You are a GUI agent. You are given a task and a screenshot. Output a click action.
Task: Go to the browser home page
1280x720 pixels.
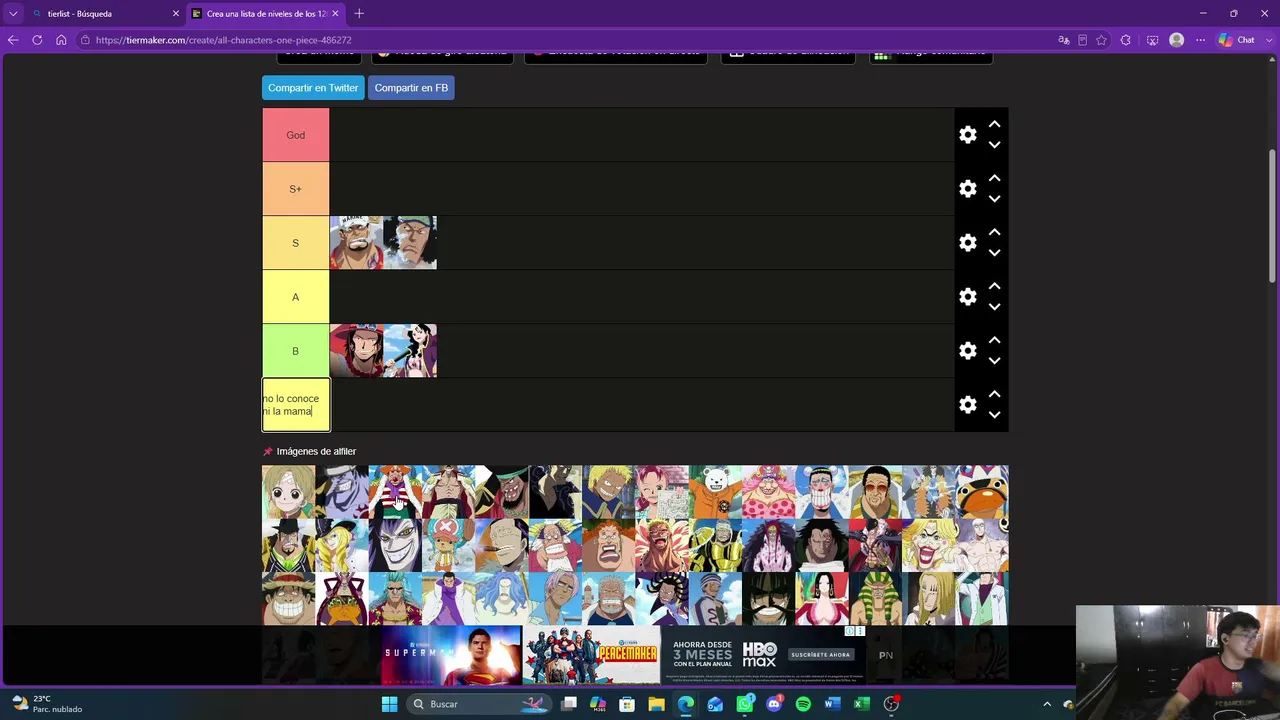(61, 40)
